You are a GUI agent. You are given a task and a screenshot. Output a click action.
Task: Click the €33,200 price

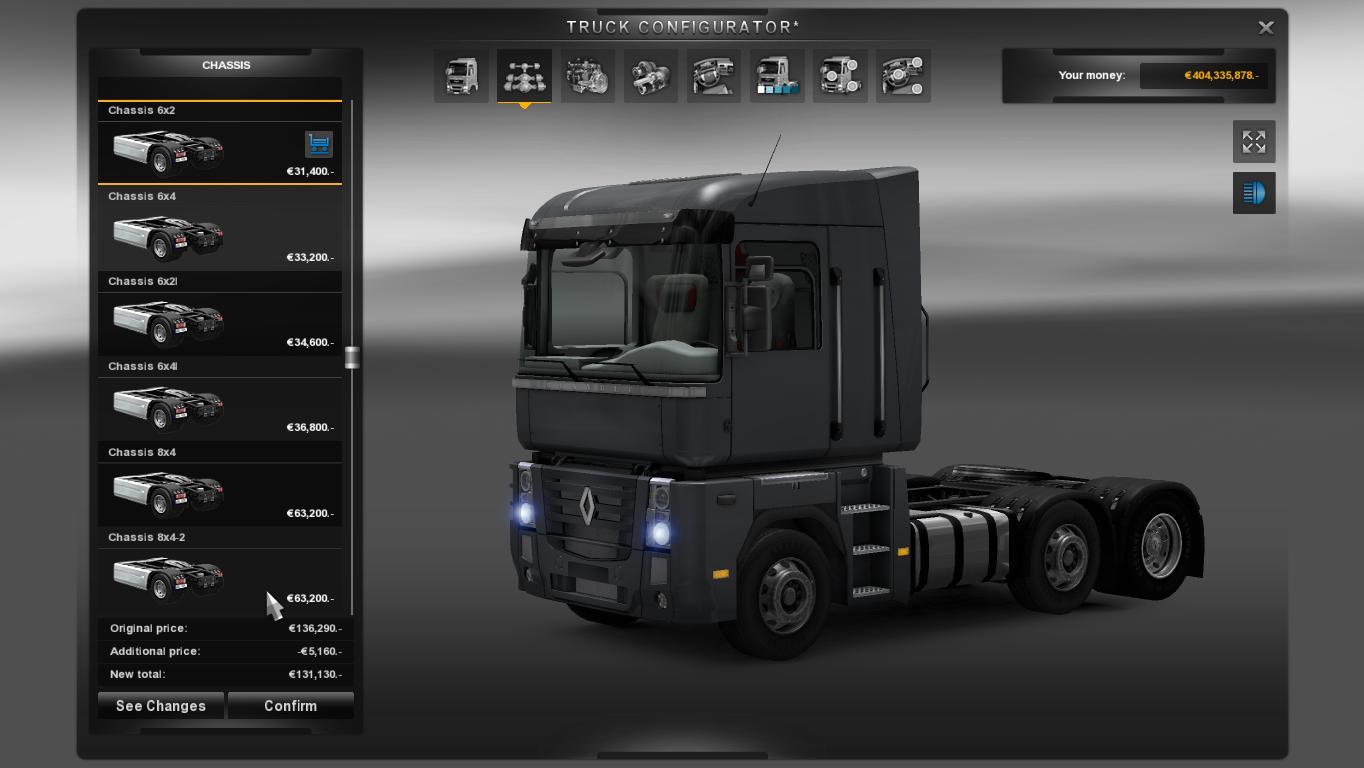pyautogui.click(x=310, y=258)
